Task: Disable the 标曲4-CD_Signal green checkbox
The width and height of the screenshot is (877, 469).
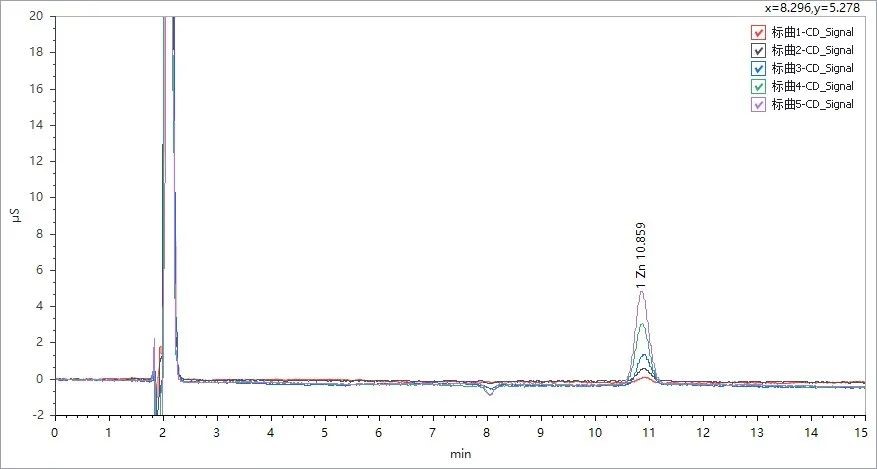Action: click(x=758, y=86)
